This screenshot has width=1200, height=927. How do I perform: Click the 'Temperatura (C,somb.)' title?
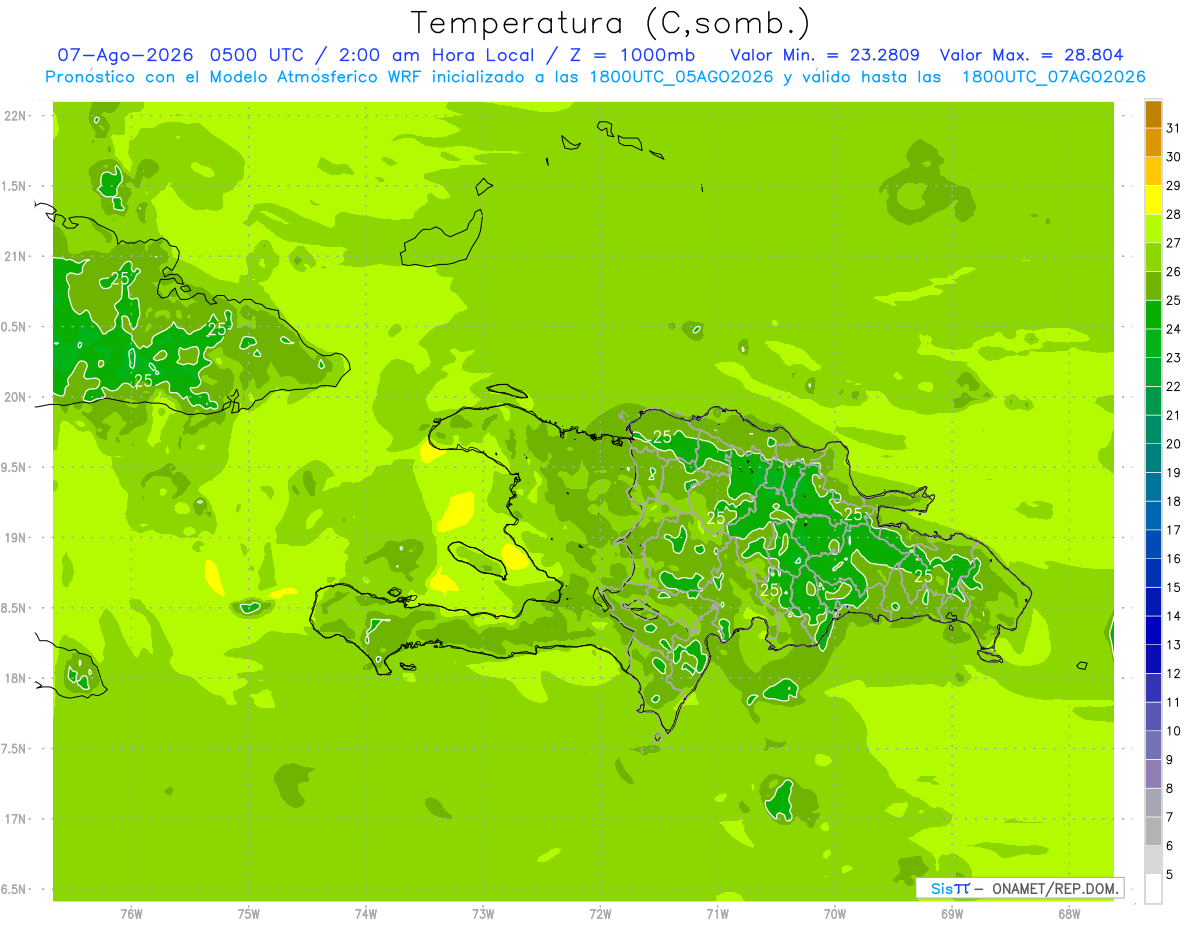coord(609,23)
